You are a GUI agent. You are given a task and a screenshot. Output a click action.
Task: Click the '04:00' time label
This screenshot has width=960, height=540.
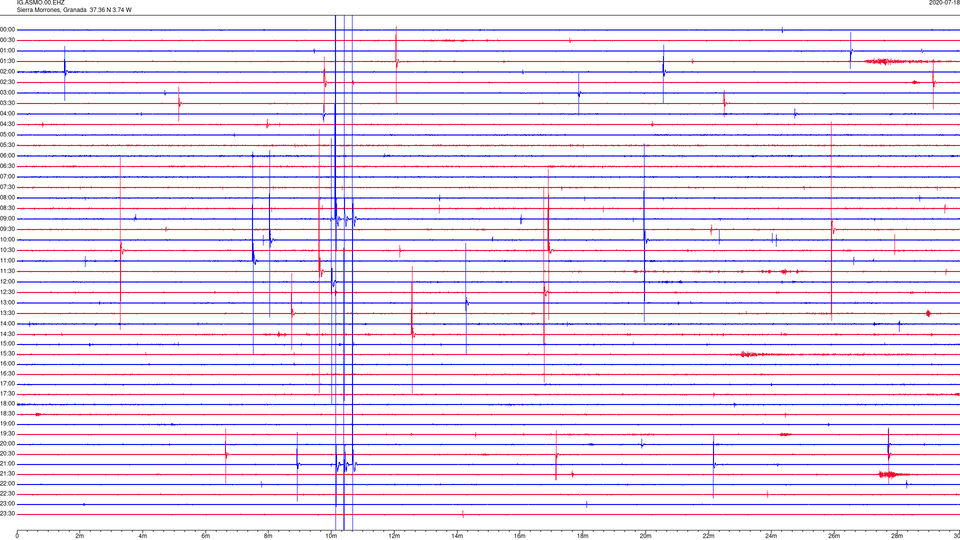[x=8, y=113]
